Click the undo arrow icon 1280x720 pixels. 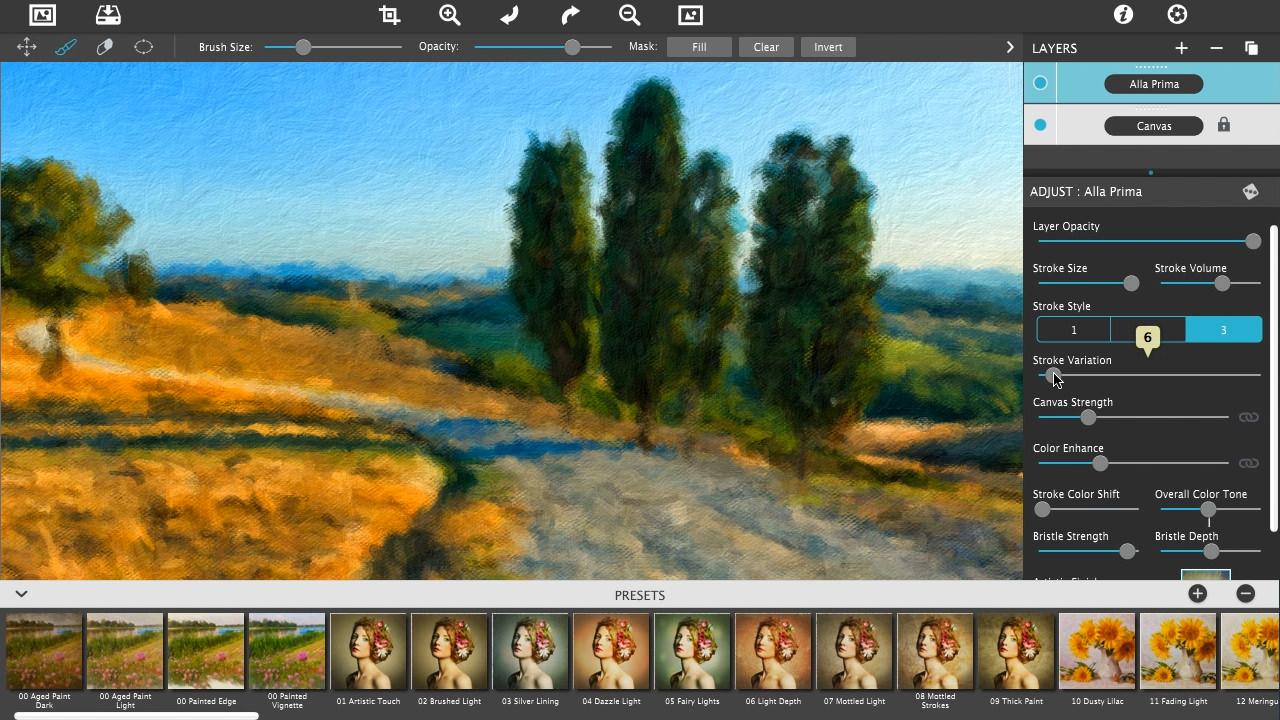click(x=509, y=15)
